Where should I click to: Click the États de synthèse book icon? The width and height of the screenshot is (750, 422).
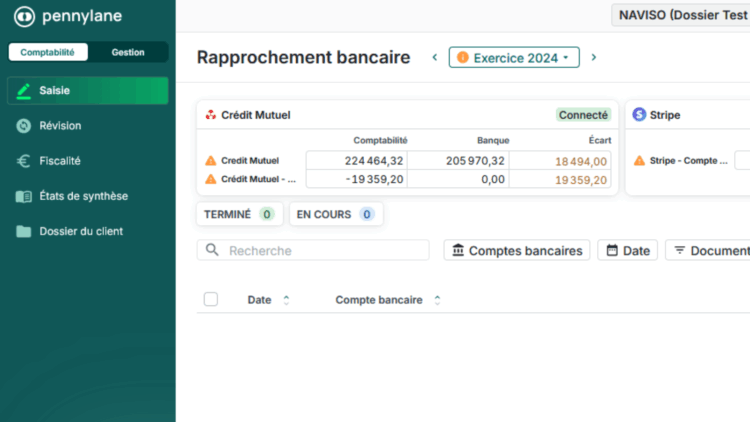[24, 196]
